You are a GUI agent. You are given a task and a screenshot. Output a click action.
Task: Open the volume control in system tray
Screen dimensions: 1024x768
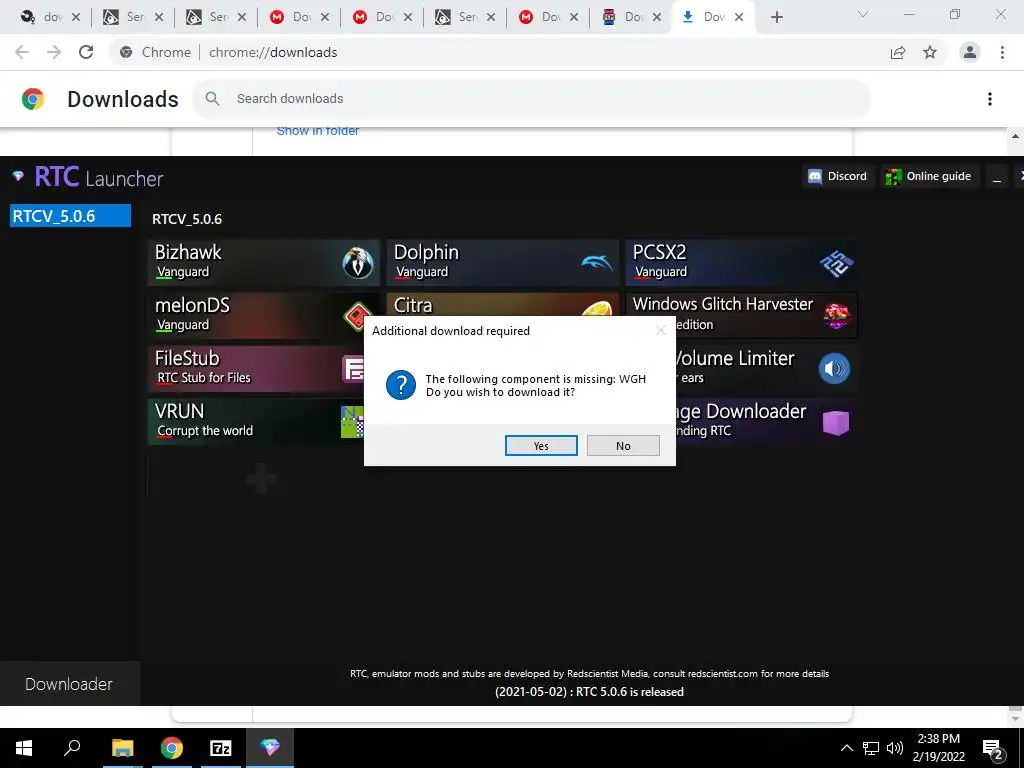pos(895,748)
